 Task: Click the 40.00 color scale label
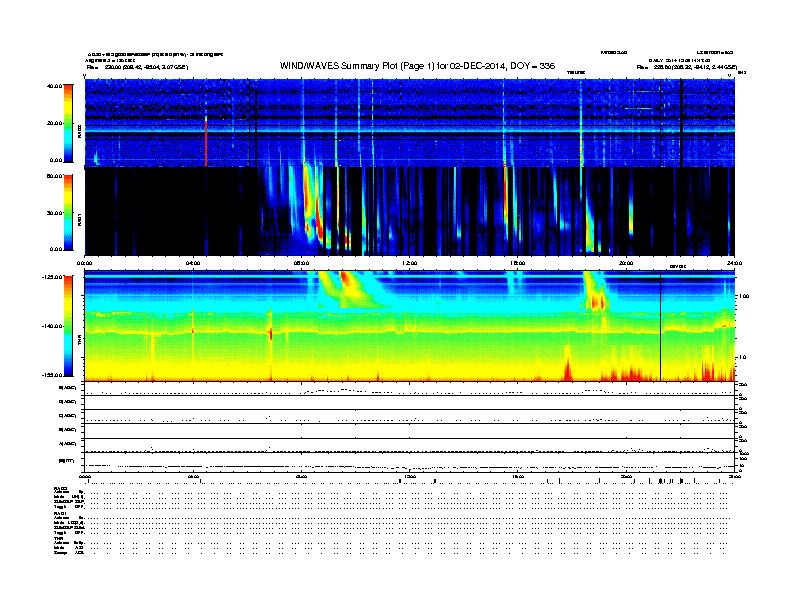(x=54, y=86)
